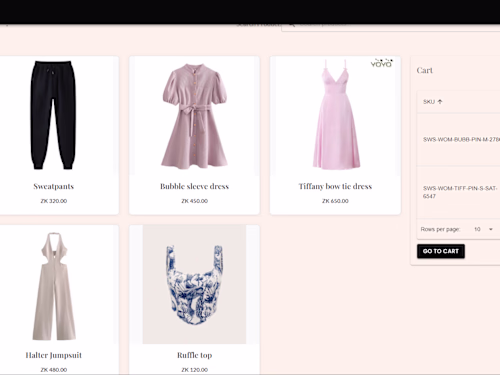Viewport: 500px width, 375px height.
Task: Click the ZK 450.00 price label
Action: pyautogui.click(x=194, y=201)
